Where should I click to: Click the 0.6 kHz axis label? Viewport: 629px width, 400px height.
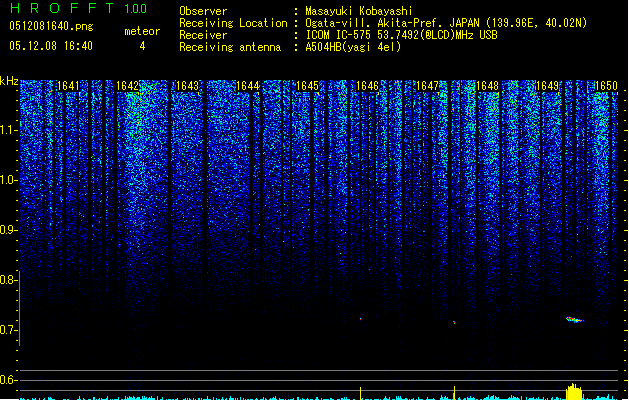point(8,380)
